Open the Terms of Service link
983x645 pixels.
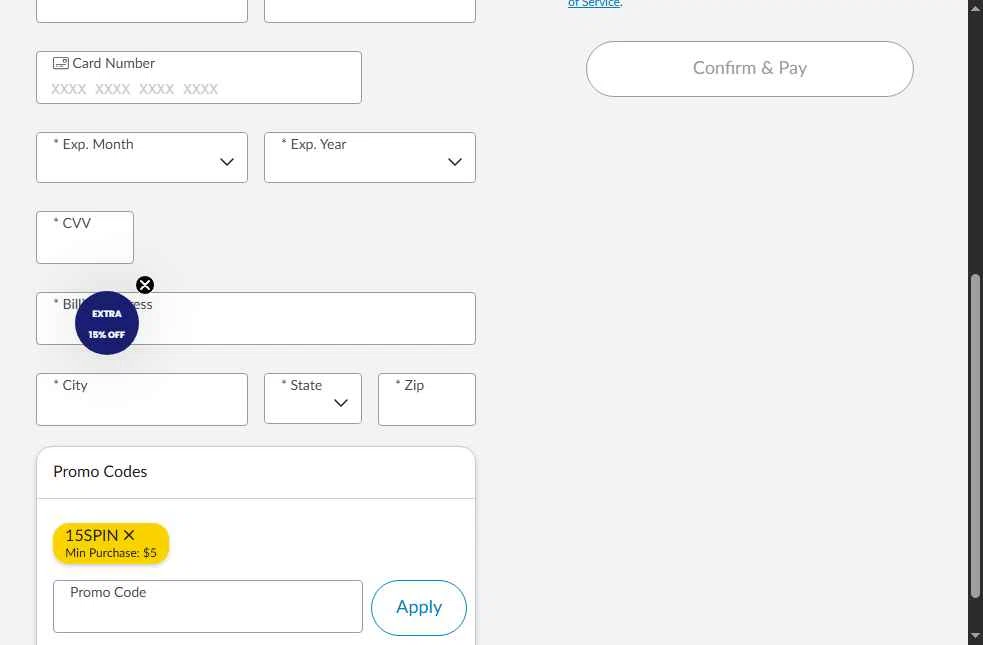(x=594, y=3)
